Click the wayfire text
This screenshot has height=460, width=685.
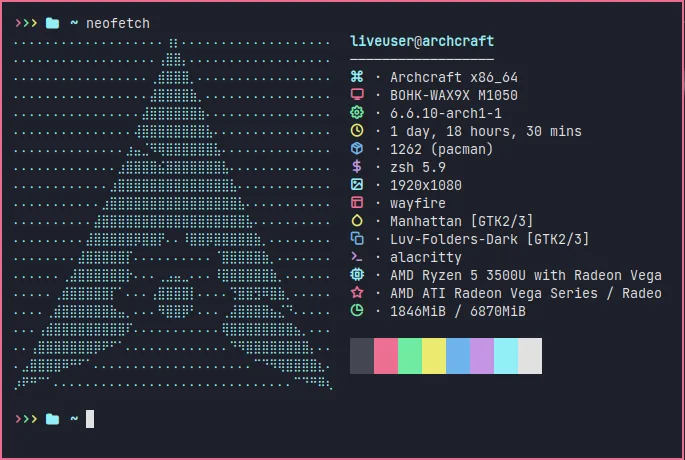click(x=418, y=203)
